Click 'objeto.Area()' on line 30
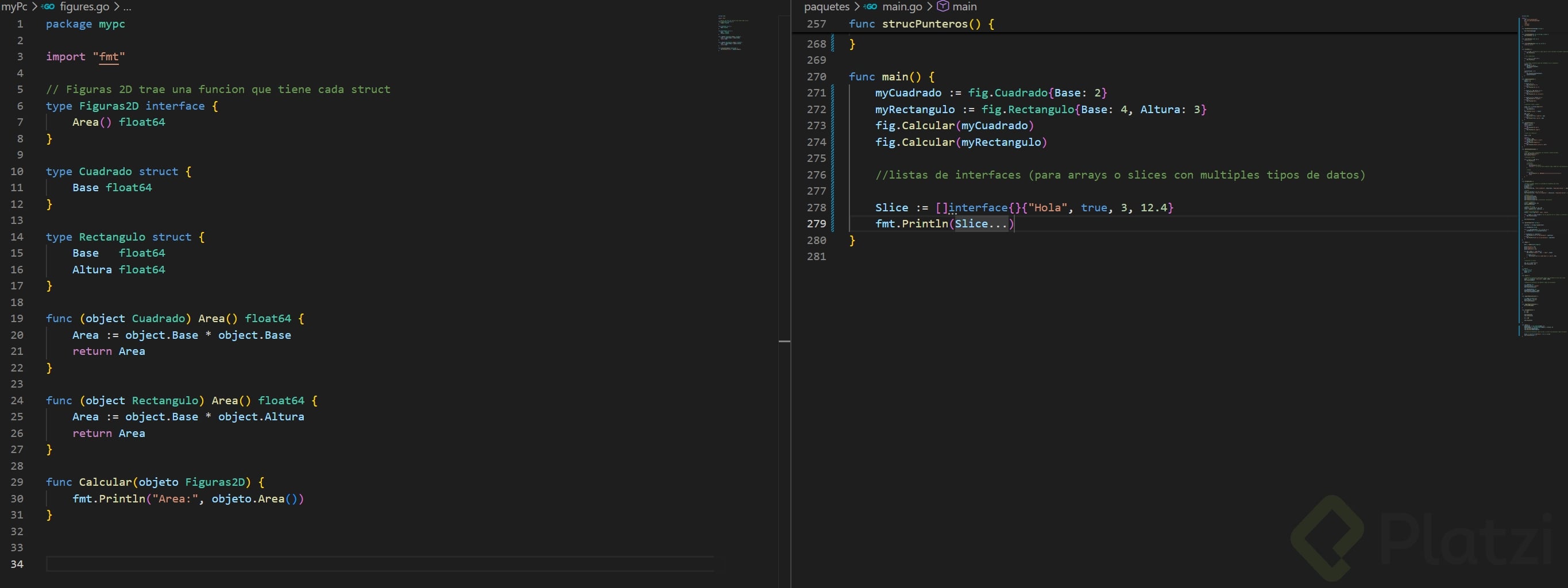1568x588 pixels. point(254,498)
